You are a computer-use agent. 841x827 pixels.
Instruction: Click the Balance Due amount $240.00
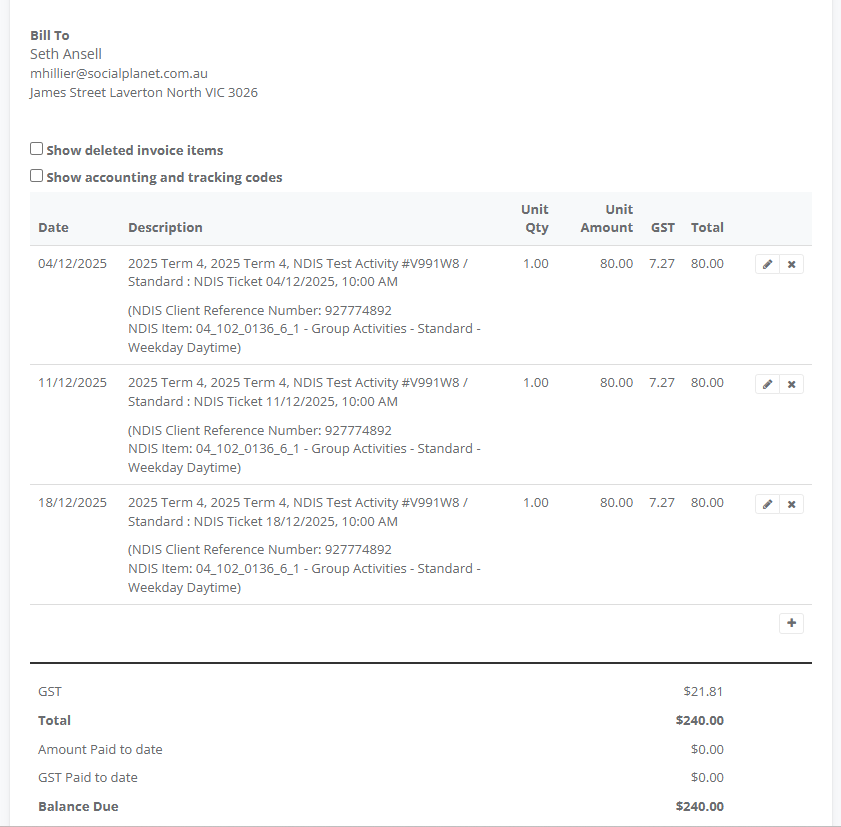click(x=699, y=806)
